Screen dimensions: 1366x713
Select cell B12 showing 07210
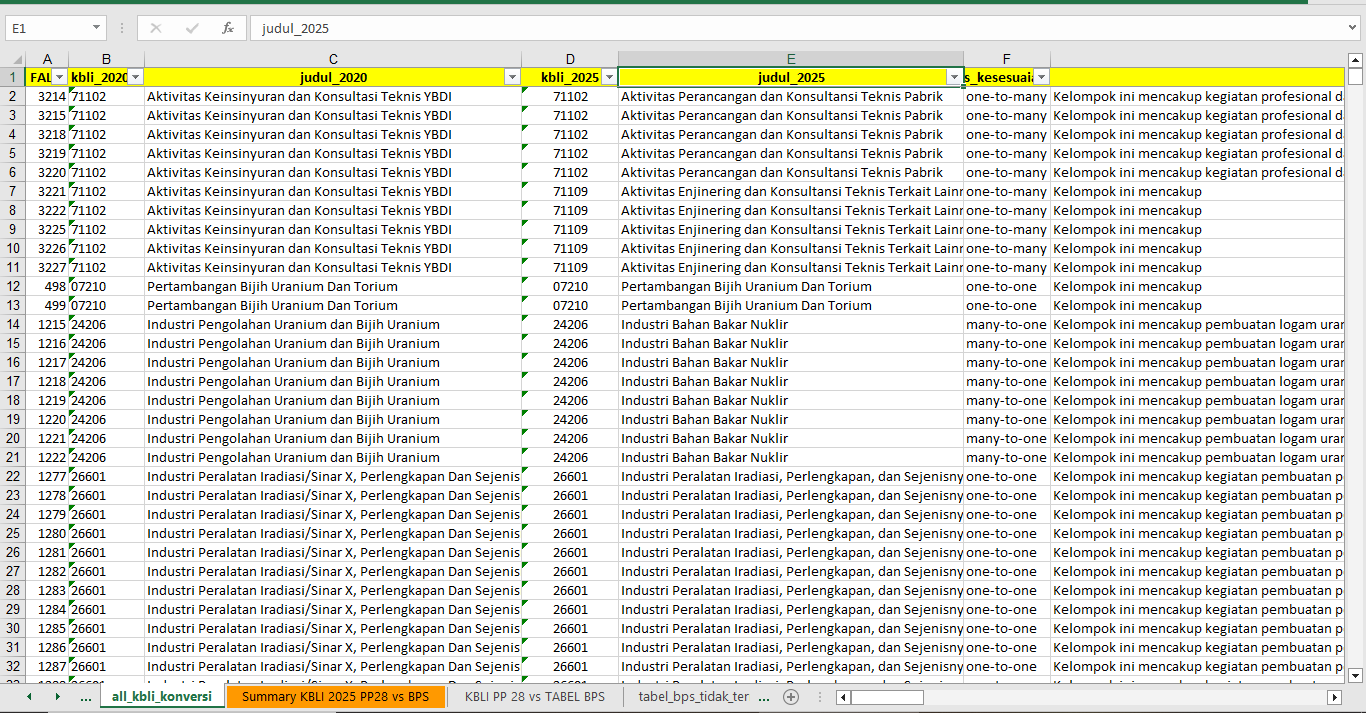tap(106, 286)
